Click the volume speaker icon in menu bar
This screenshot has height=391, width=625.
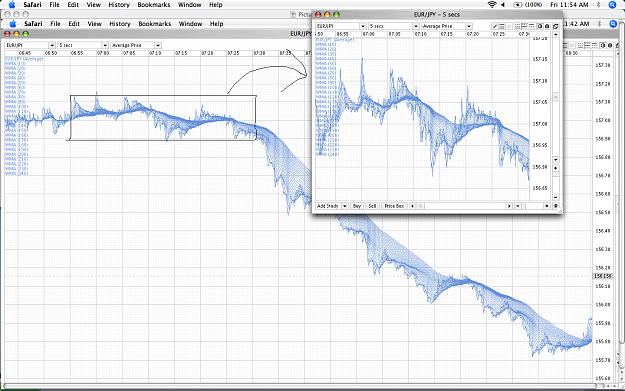tap(503, 5)
